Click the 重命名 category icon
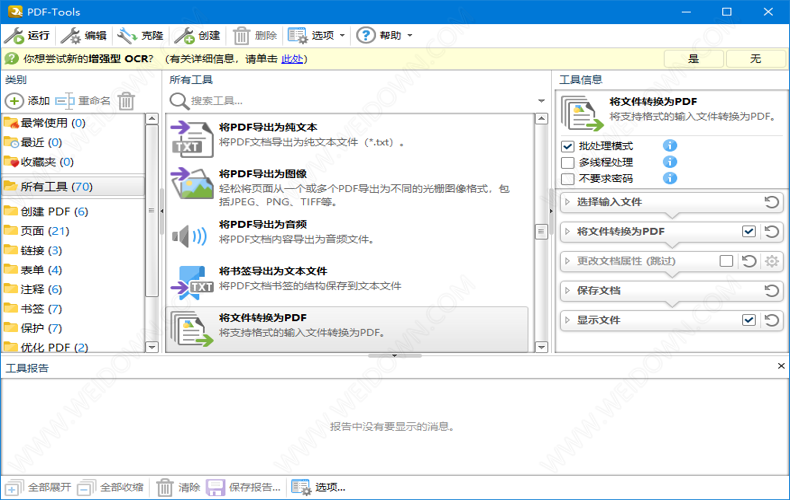This screenshot has width=790, height=500. pos(64,101)
